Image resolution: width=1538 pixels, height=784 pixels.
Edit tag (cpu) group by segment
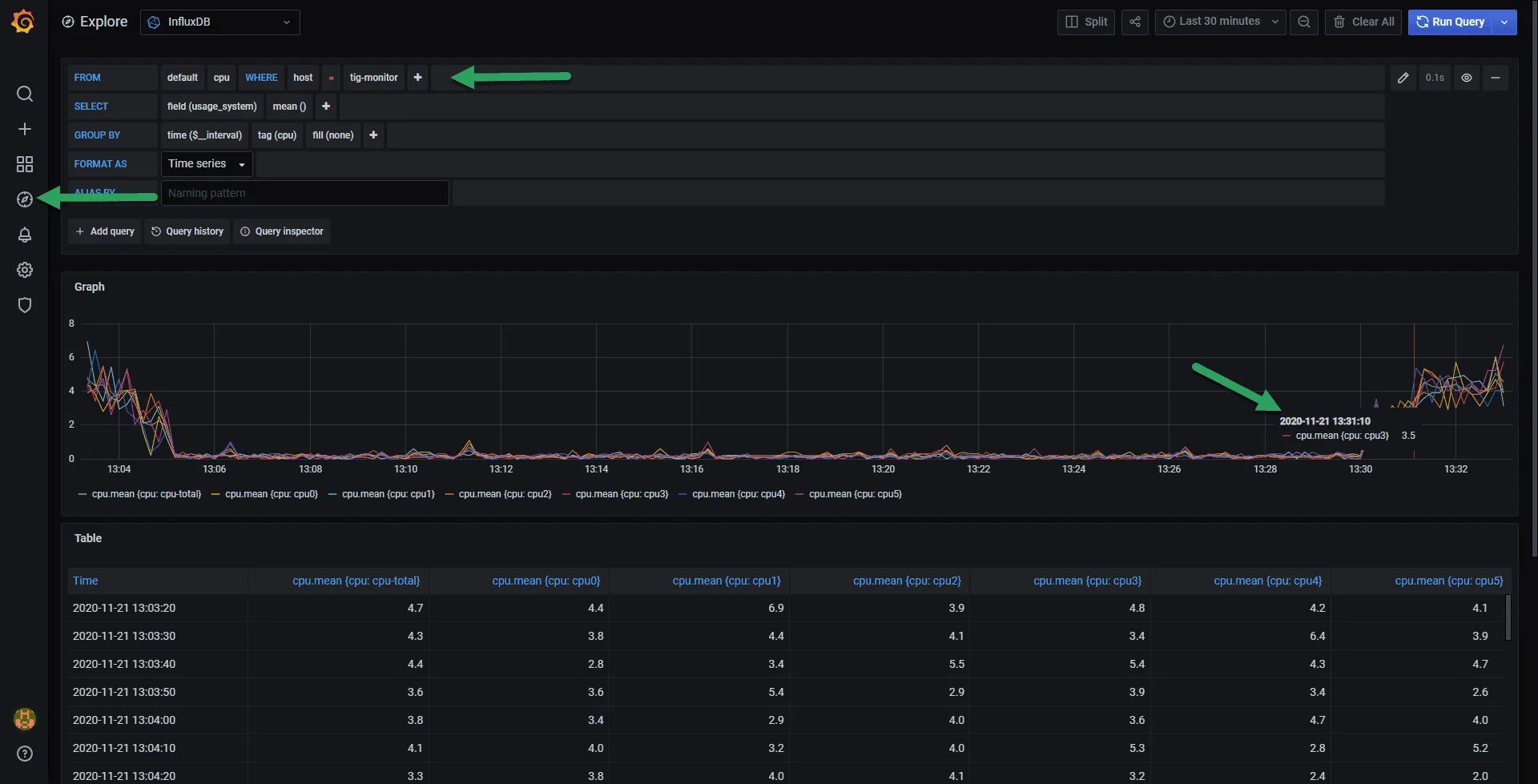[x=277, y=135]
